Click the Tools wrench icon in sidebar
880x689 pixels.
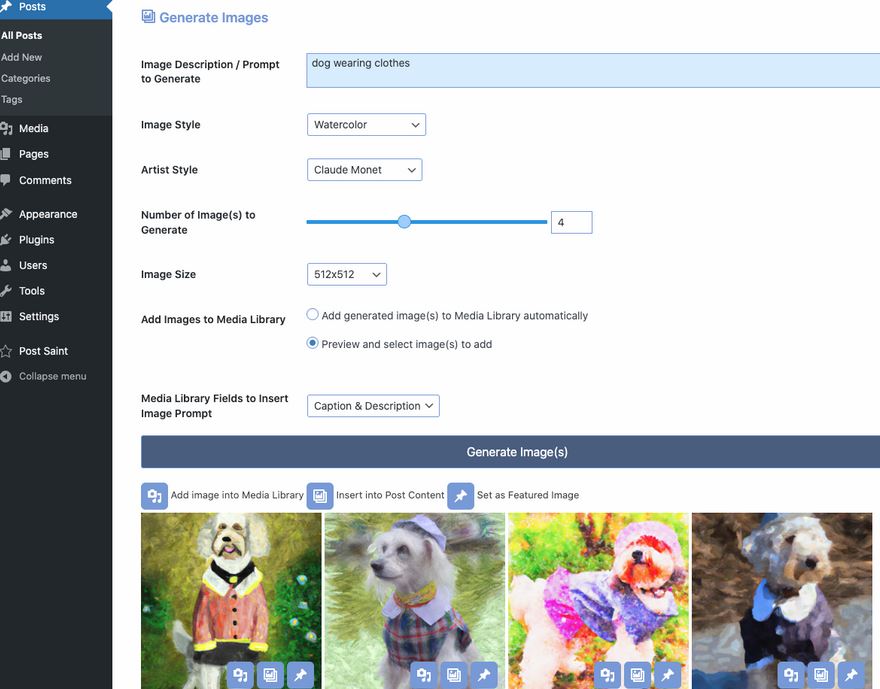6,291
